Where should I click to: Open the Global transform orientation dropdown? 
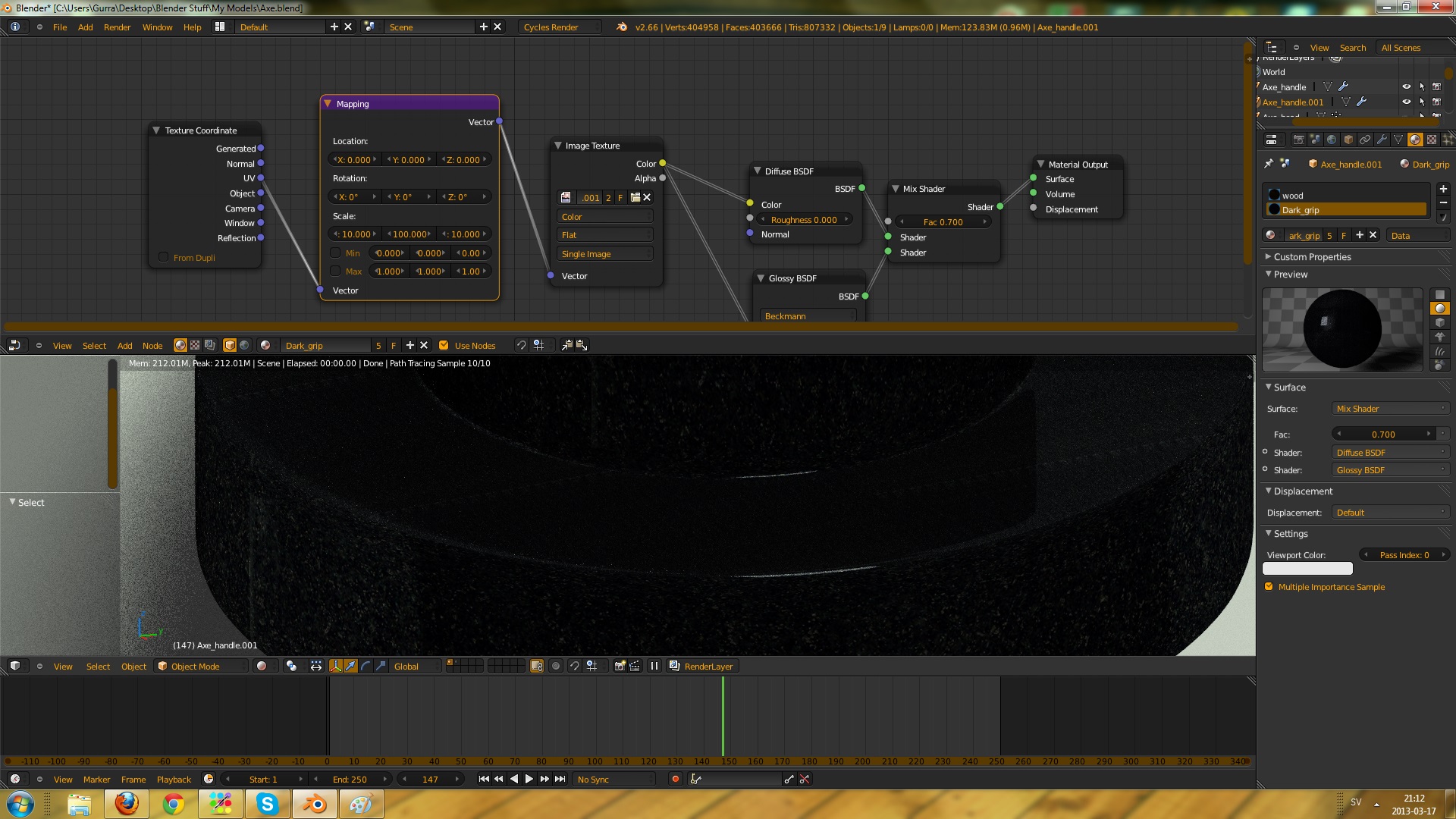[x=415, y=666]
